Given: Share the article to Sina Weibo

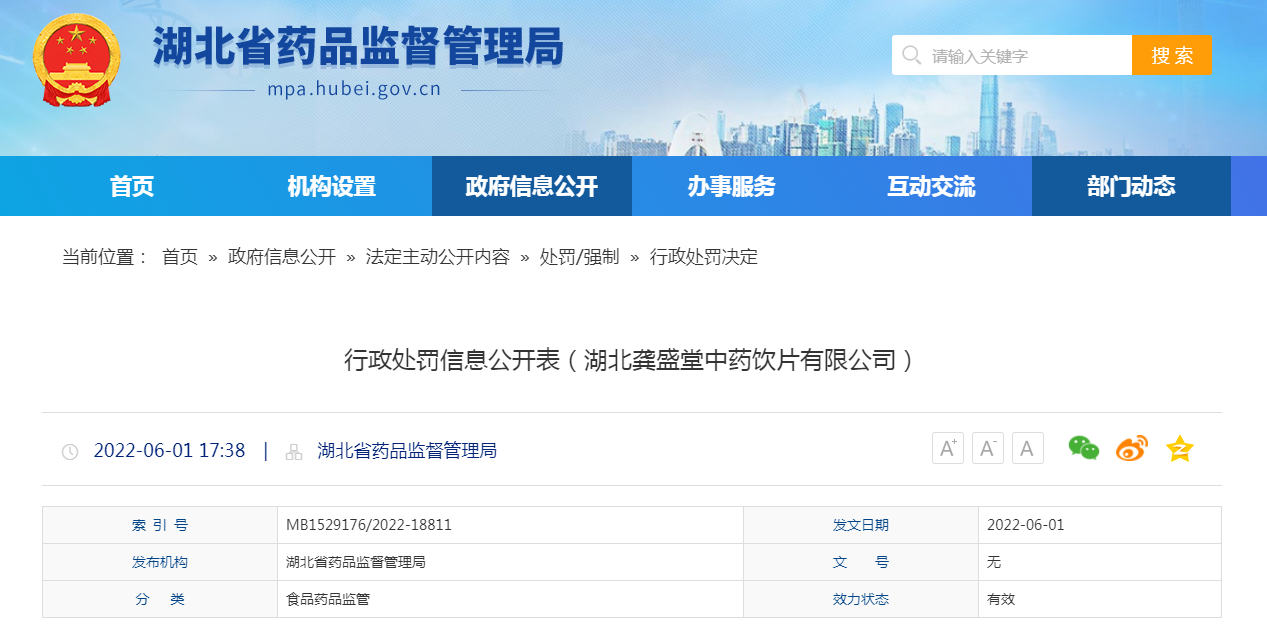Looking at the screenshot, I should 1131,448.
